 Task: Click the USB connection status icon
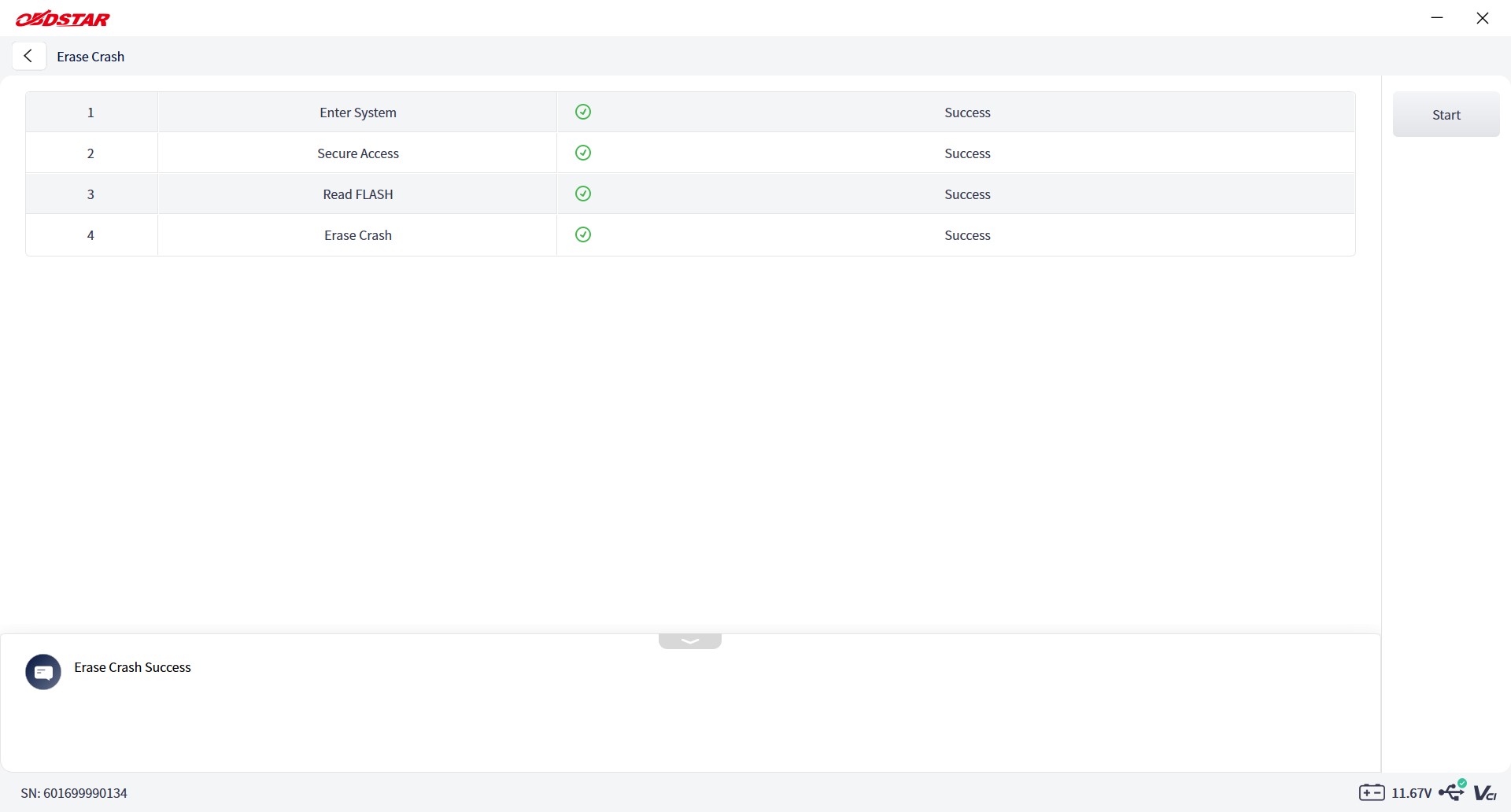point(1453,790)
